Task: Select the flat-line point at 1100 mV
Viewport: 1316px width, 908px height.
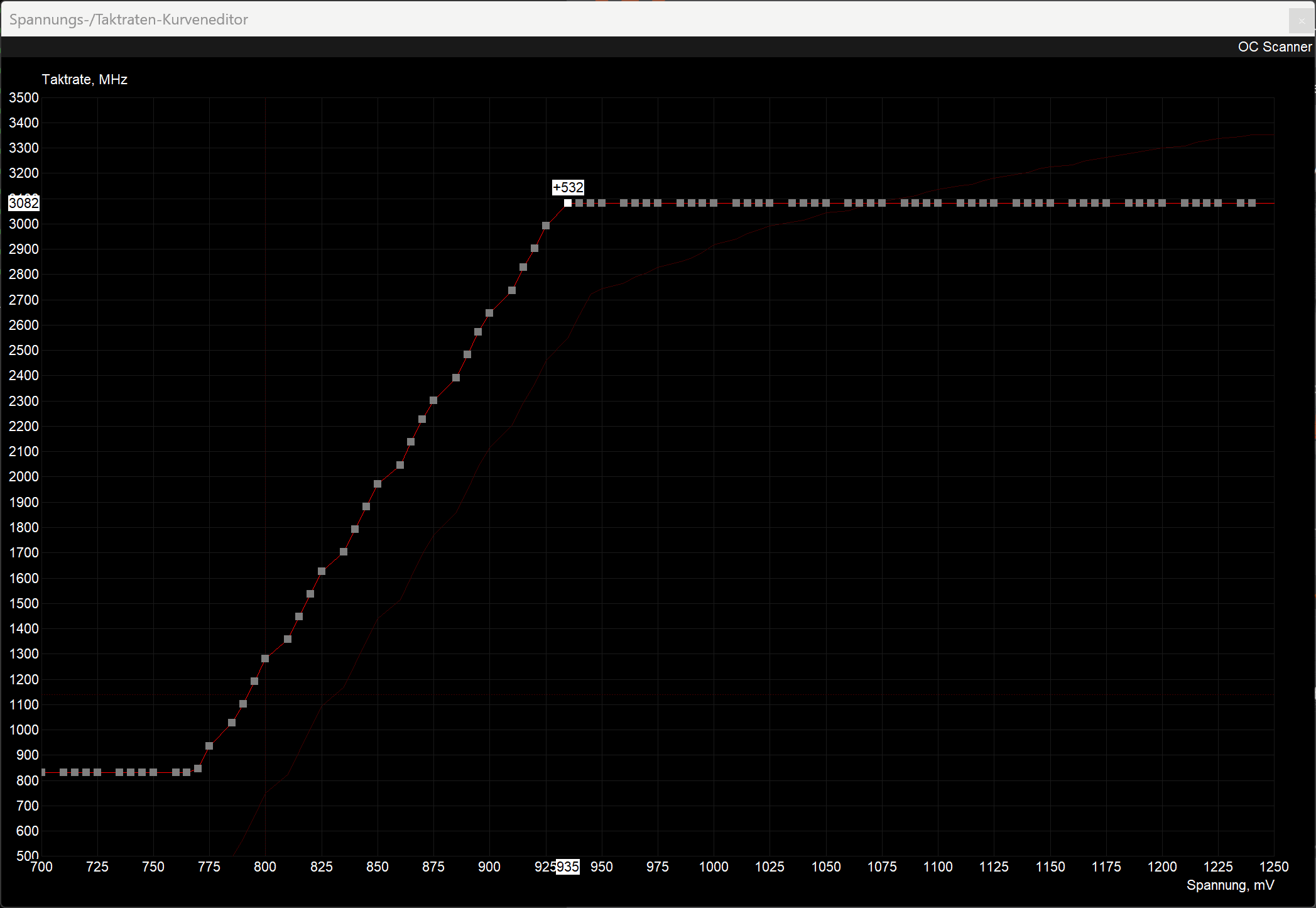Action: (938, 203)
